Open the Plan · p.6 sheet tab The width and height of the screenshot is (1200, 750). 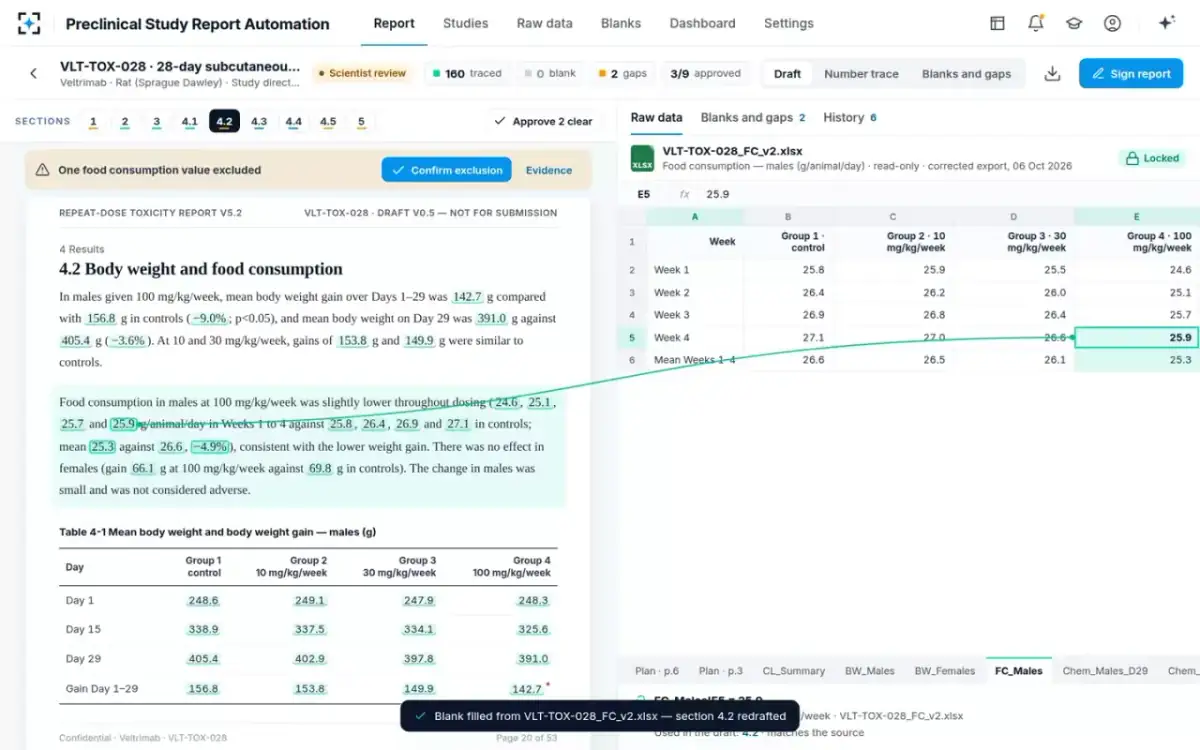tap(657, 671)
